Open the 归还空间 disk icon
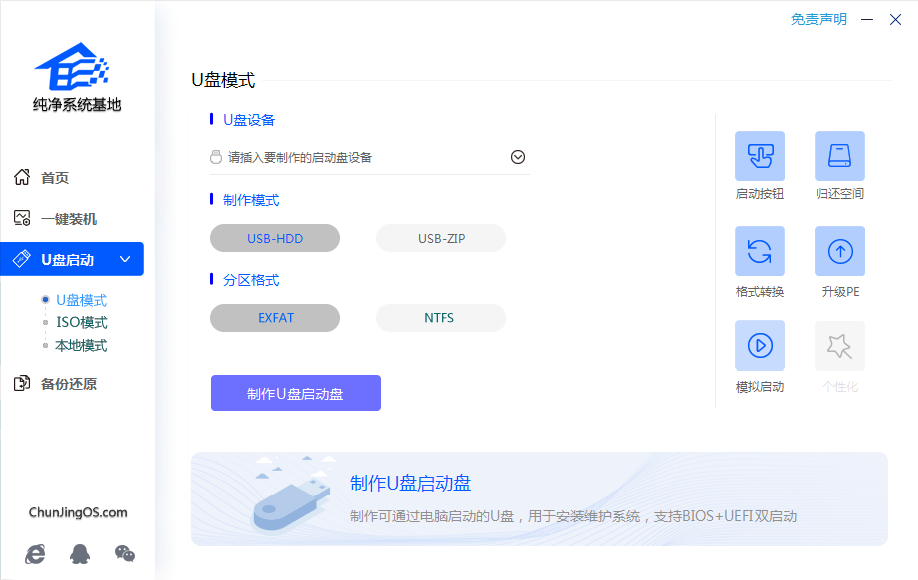The width and height of the screenshot is (918, 580). 840,156
